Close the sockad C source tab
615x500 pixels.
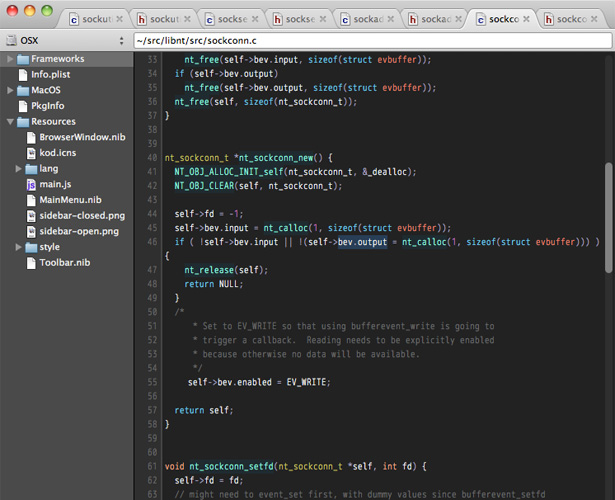coord(391,19)
